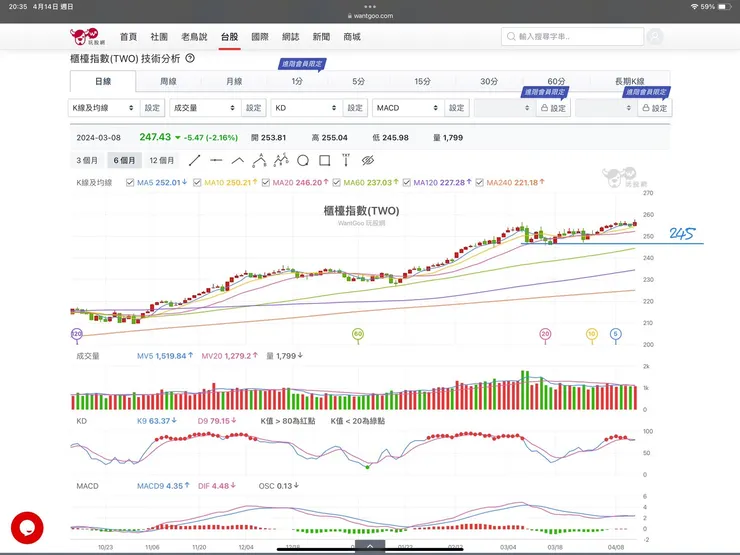Uncheck the MA120 checkbox
The width and height of the screenshot is (740, 555).
tap(406, 183)
